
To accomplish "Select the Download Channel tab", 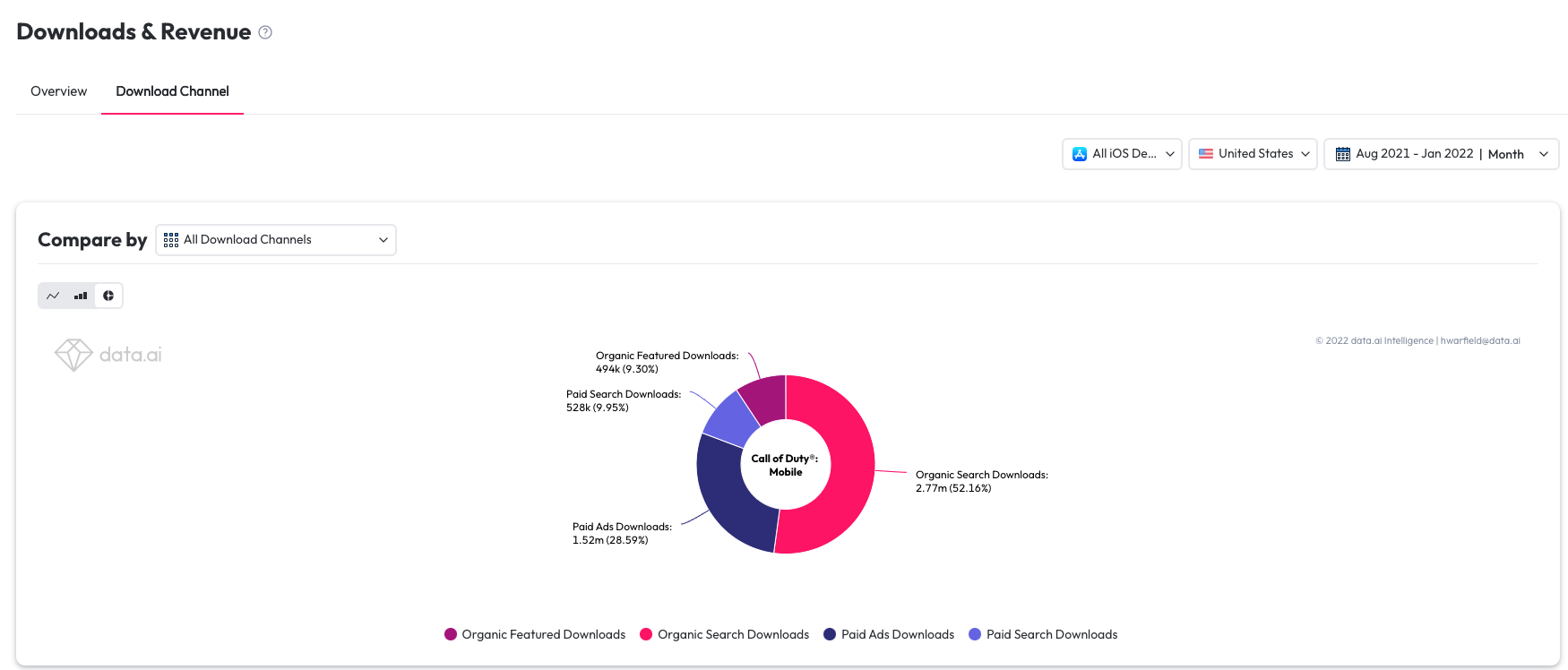I will click(172, 91).
